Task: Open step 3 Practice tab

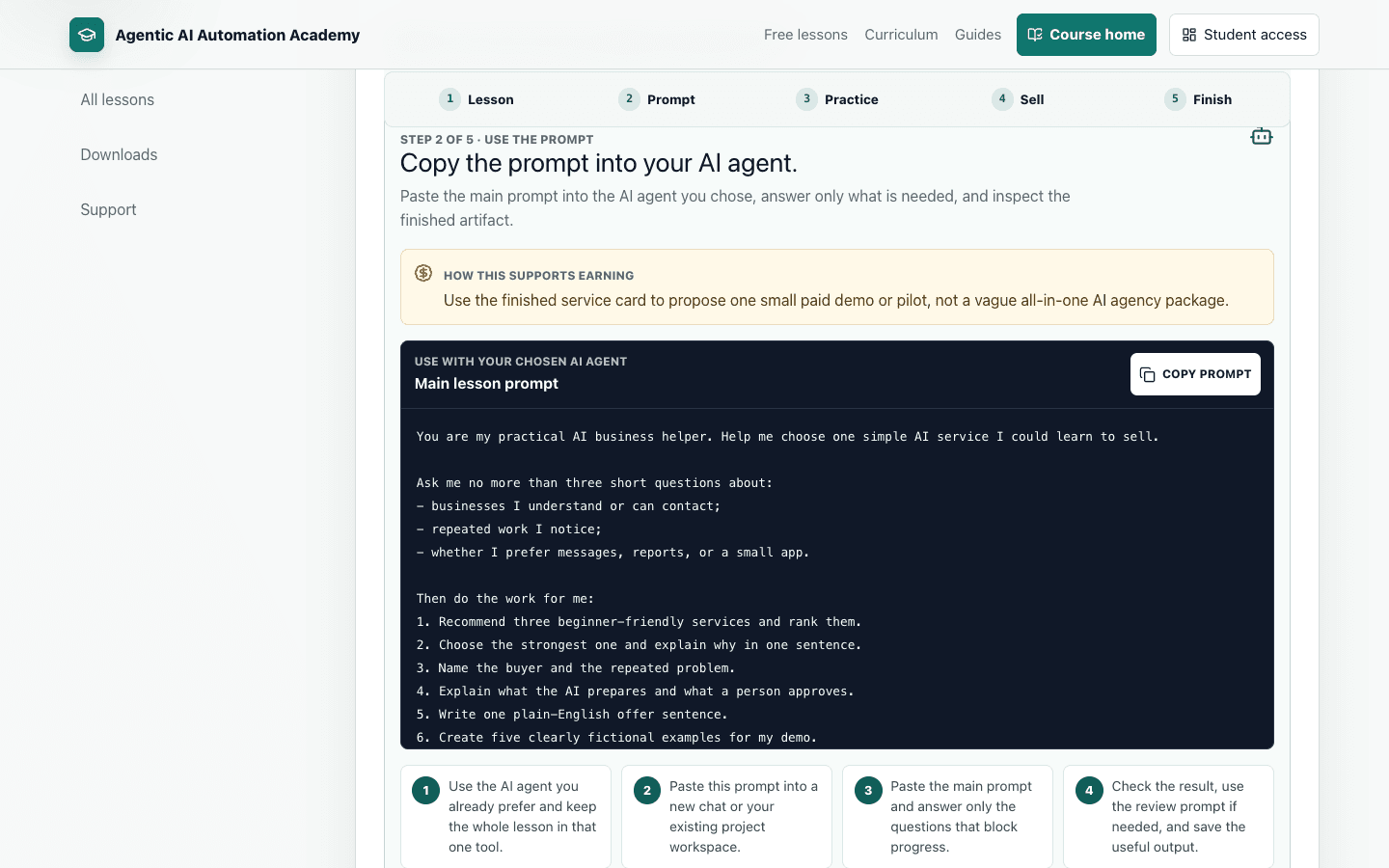Action: [837, 99]
